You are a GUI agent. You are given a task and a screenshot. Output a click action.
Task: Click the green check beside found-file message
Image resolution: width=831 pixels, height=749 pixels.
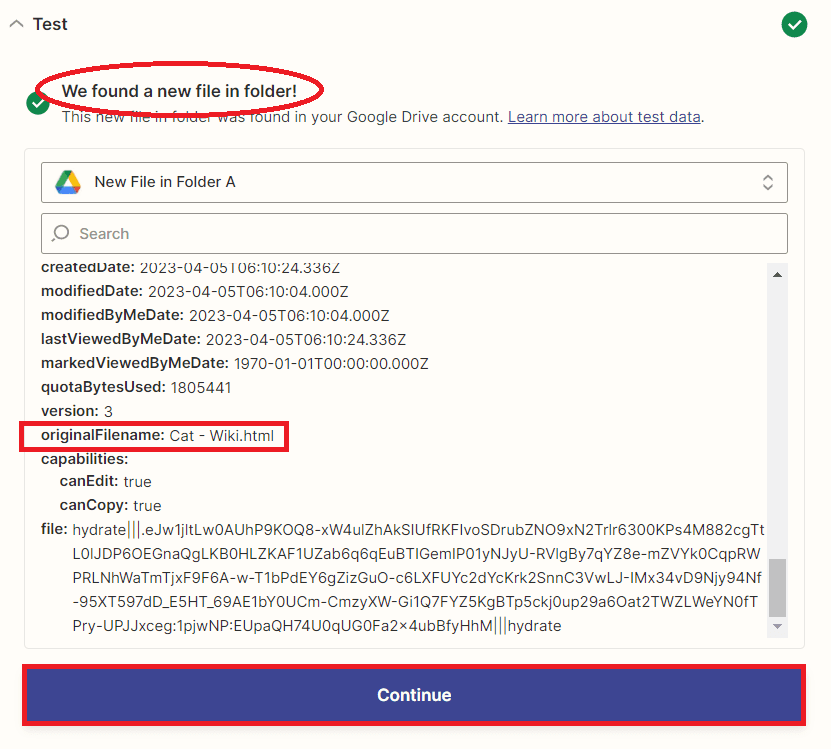38,103
